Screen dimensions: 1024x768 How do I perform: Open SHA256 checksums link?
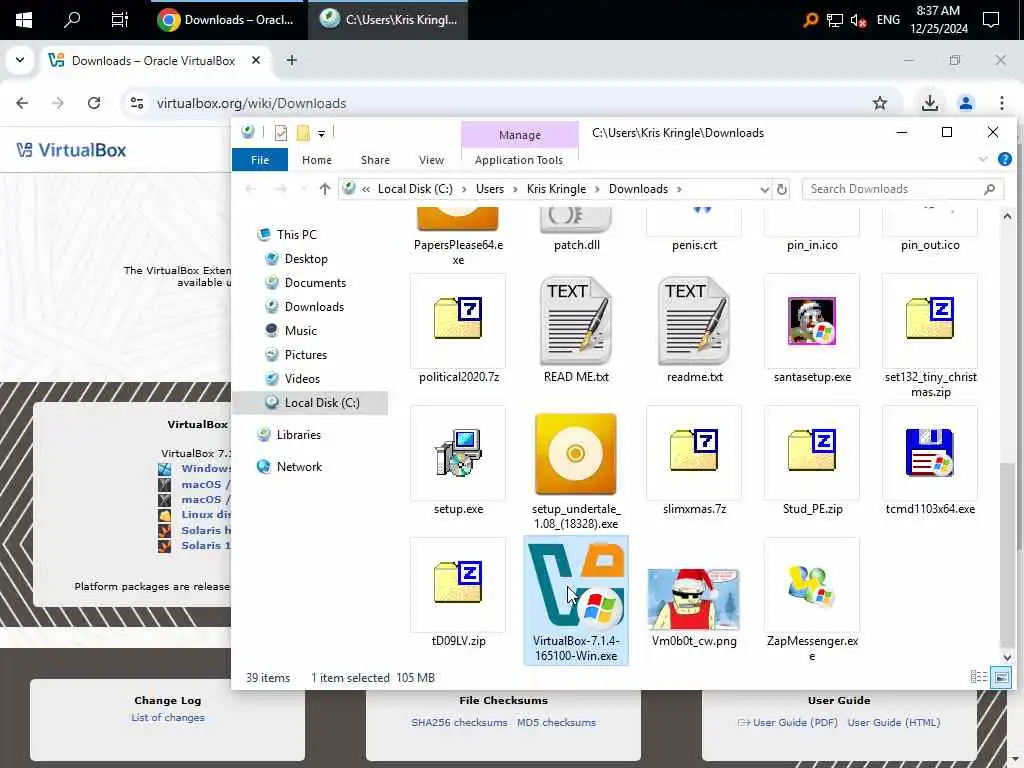pyautogui.click(x=459, y=722)
